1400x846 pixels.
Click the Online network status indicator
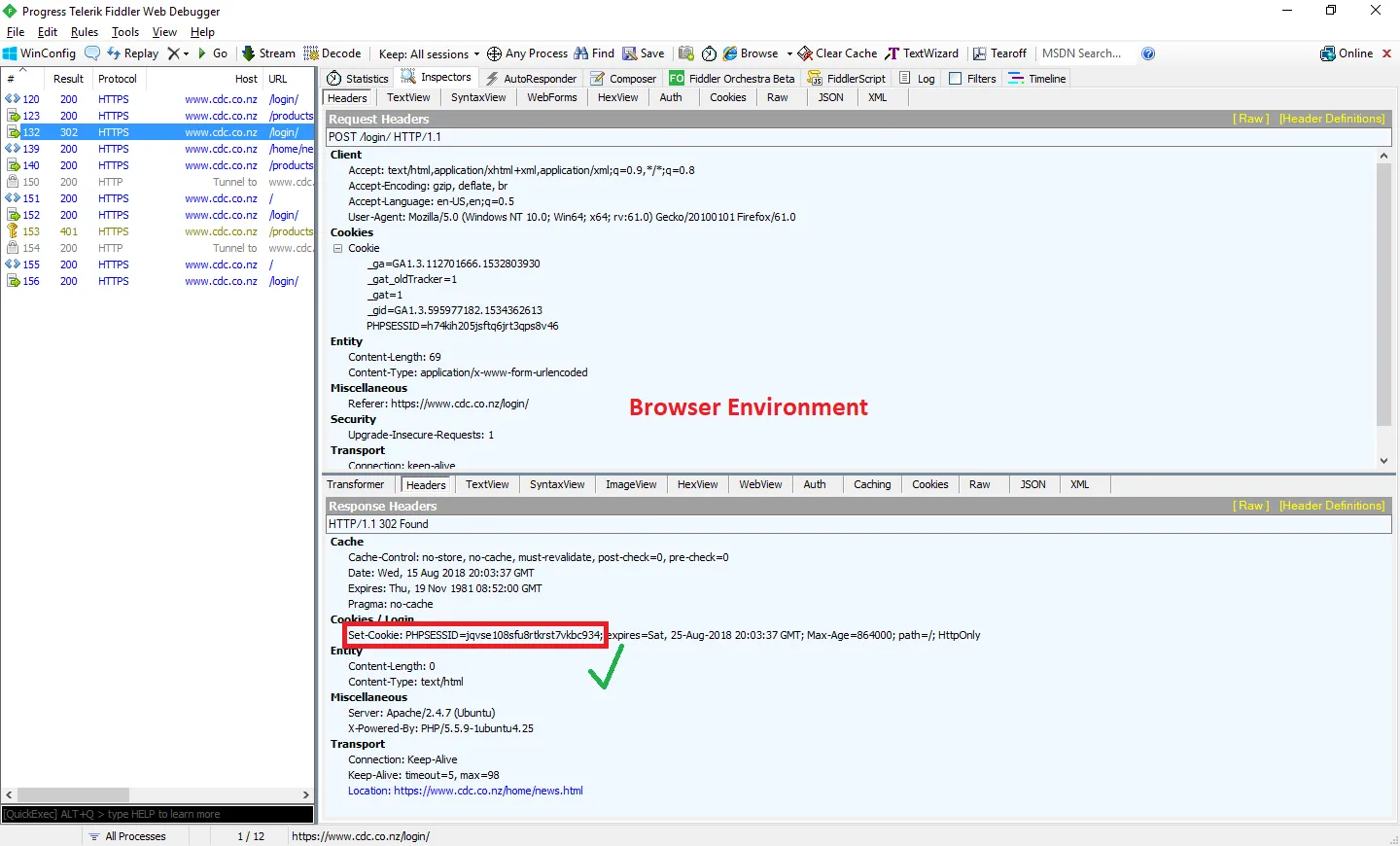click(1347, 53)
